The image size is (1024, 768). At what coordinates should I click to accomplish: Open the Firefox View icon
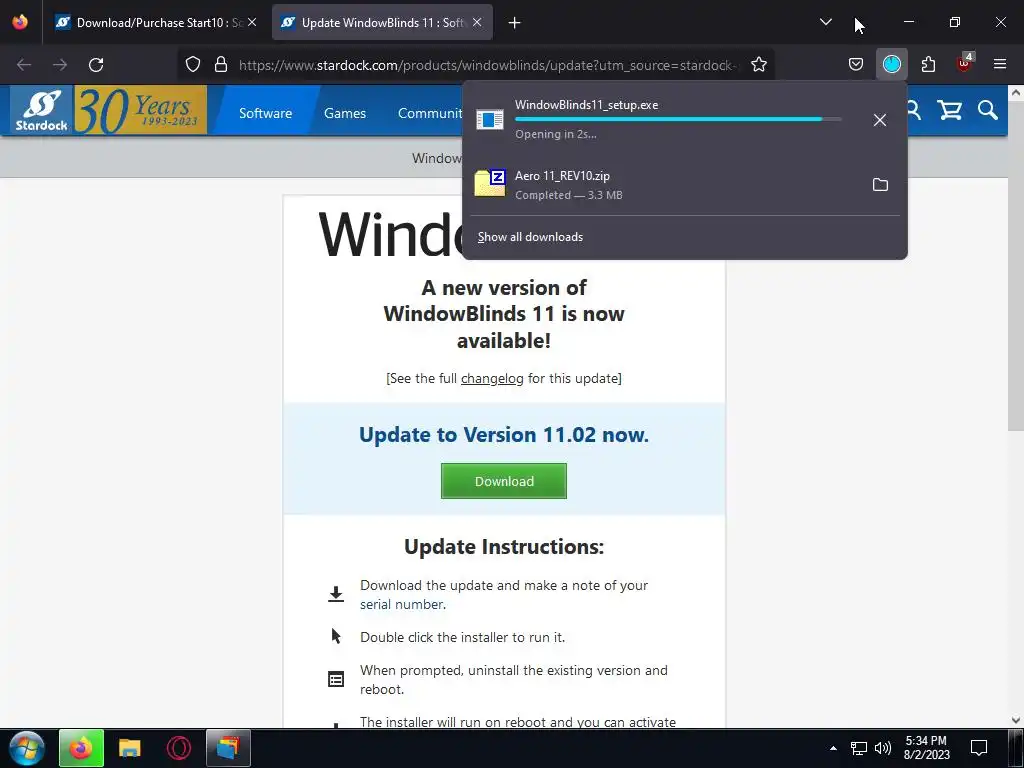[x=20, y=22]
